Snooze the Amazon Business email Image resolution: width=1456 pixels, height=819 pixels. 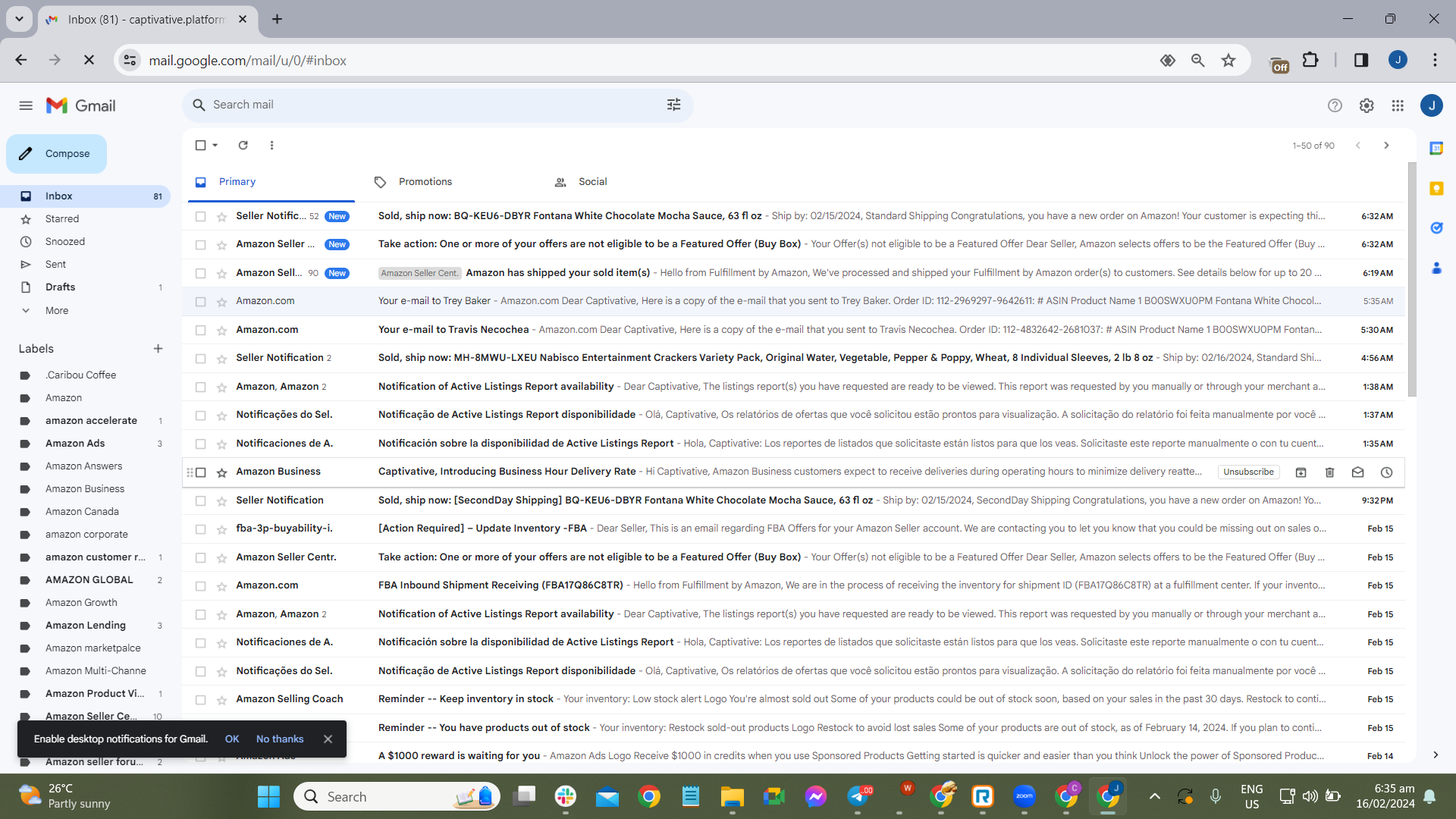point(1386,472)
